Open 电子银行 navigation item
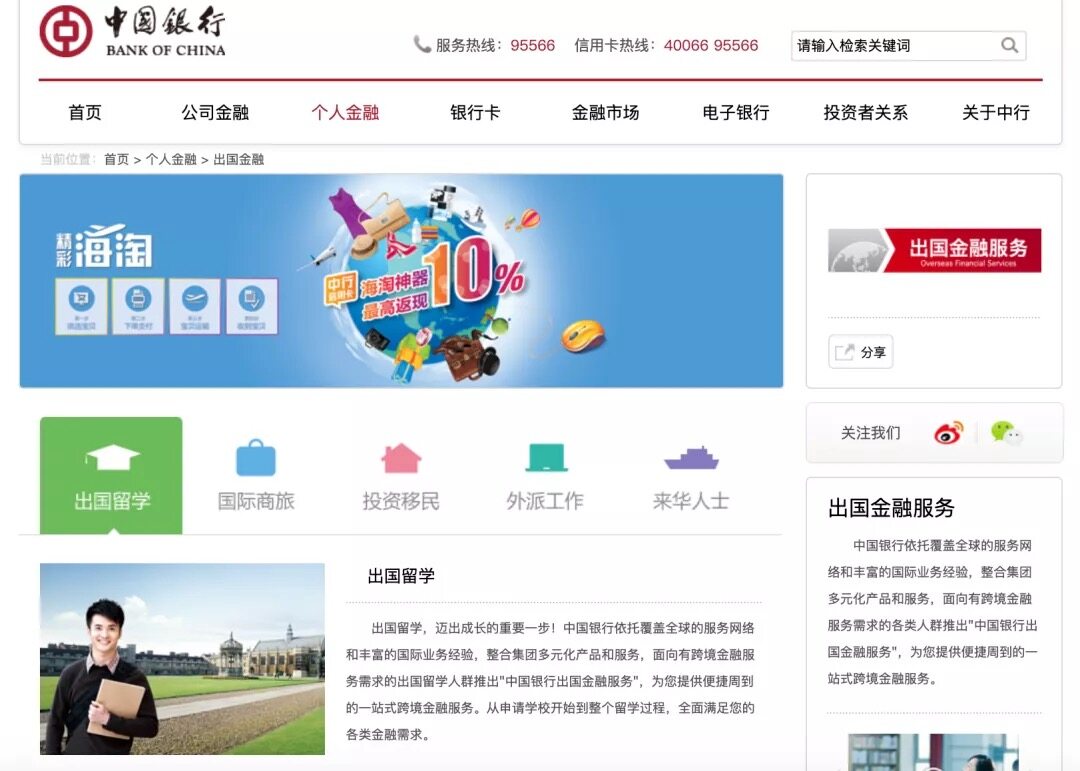 click(736, 112)
